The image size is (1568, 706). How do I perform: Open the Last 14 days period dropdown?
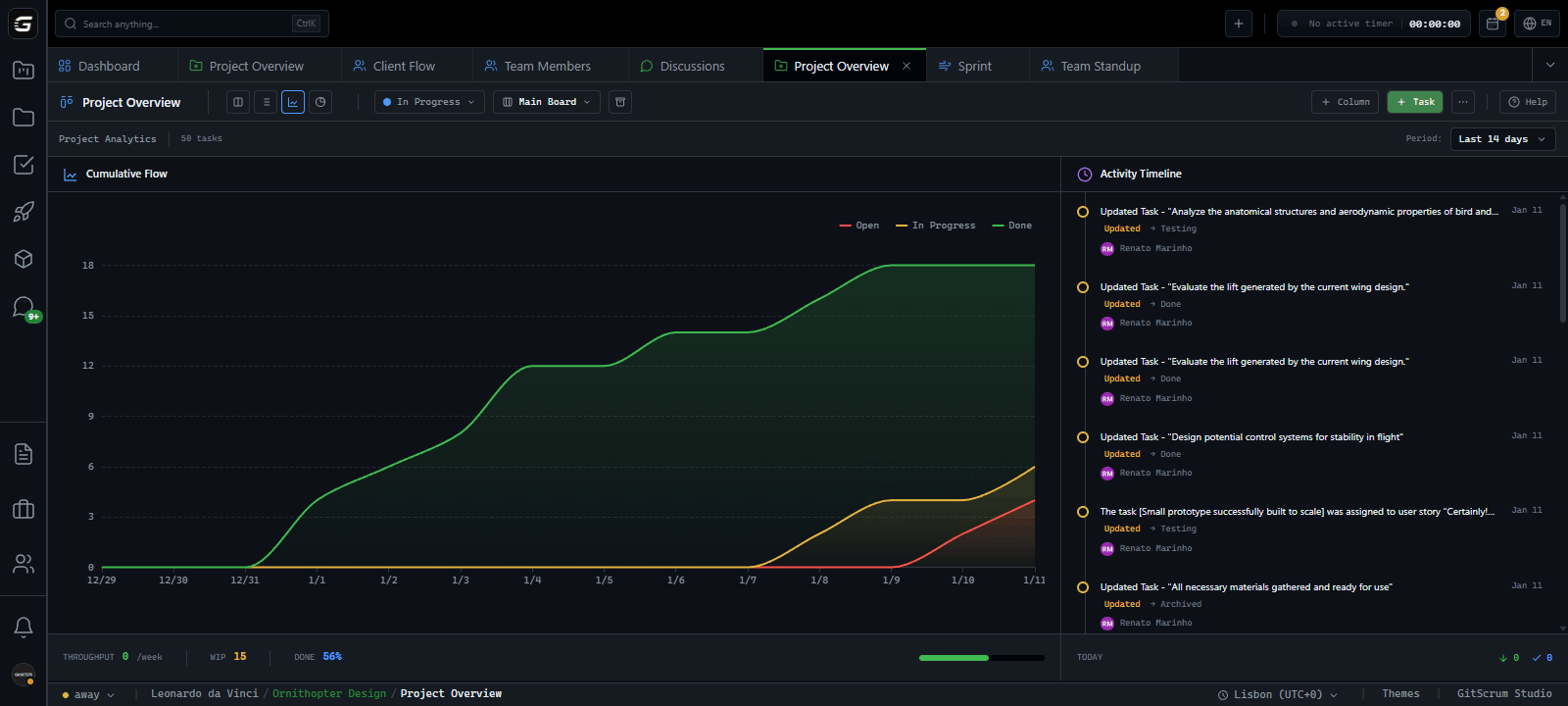(x=1501, y=139)
